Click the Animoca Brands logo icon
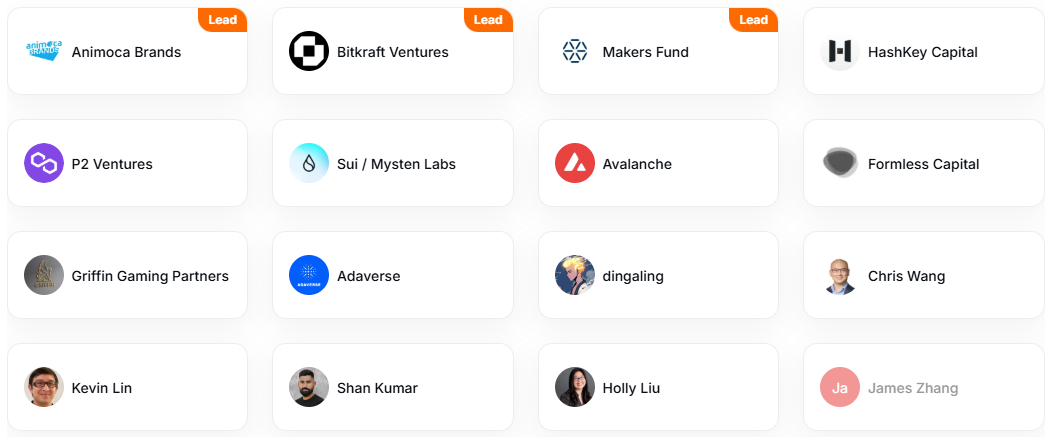The height and width of the screenshot is (437, 1054). click(x=44, y=51)
